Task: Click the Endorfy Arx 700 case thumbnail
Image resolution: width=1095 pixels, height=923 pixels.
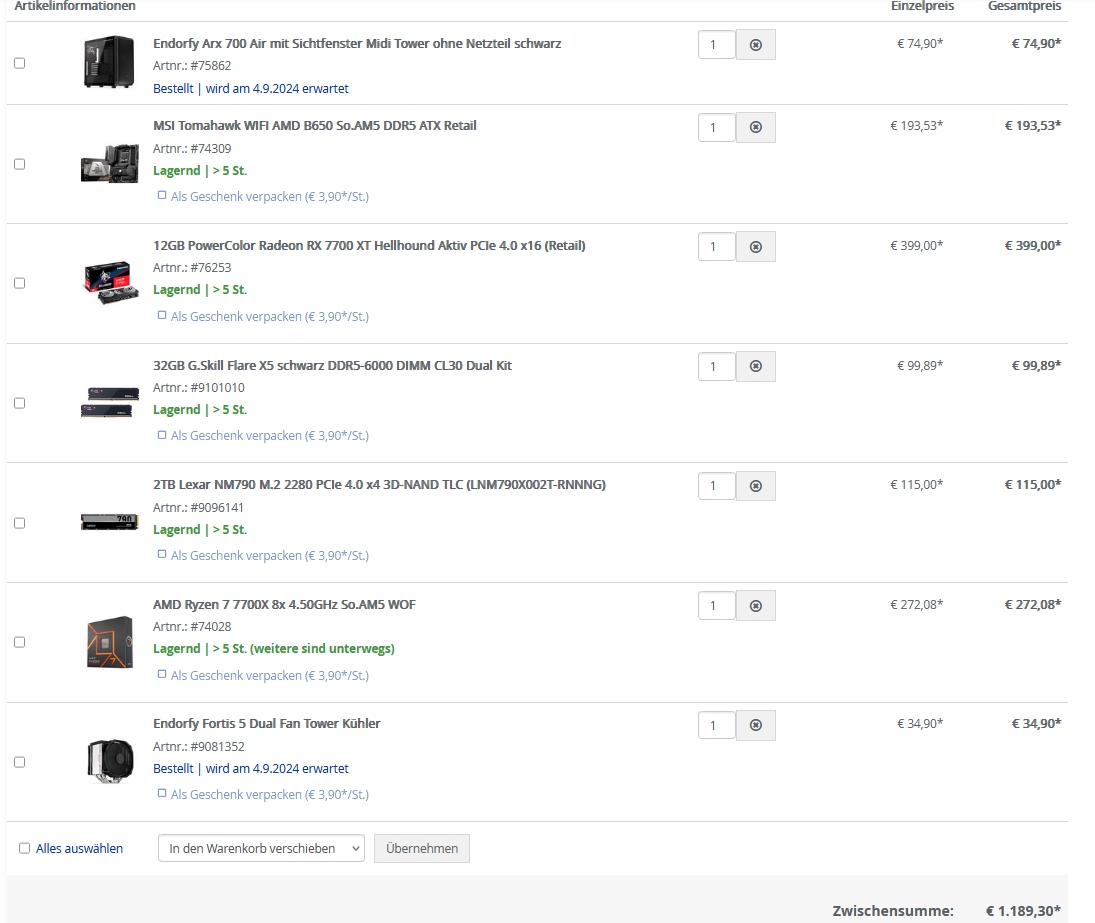Action: (109, 62)
